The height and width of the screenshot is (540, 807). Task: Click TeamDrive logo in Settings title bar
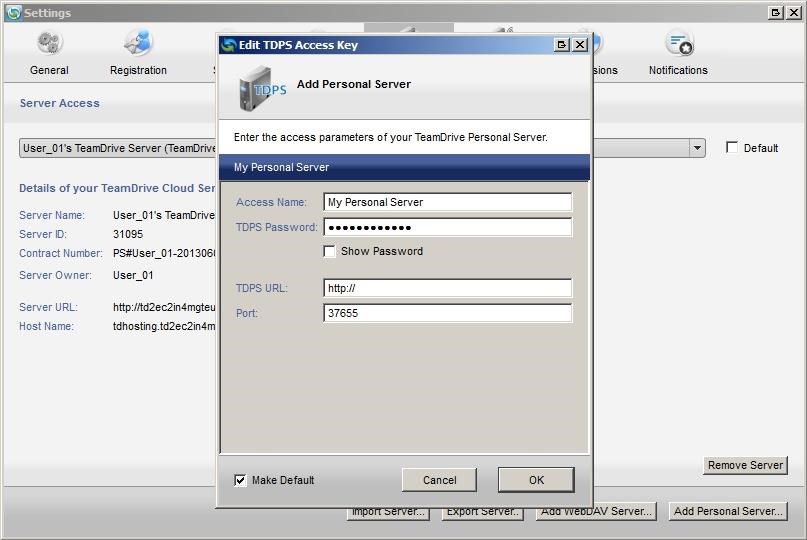coord(14,13)
